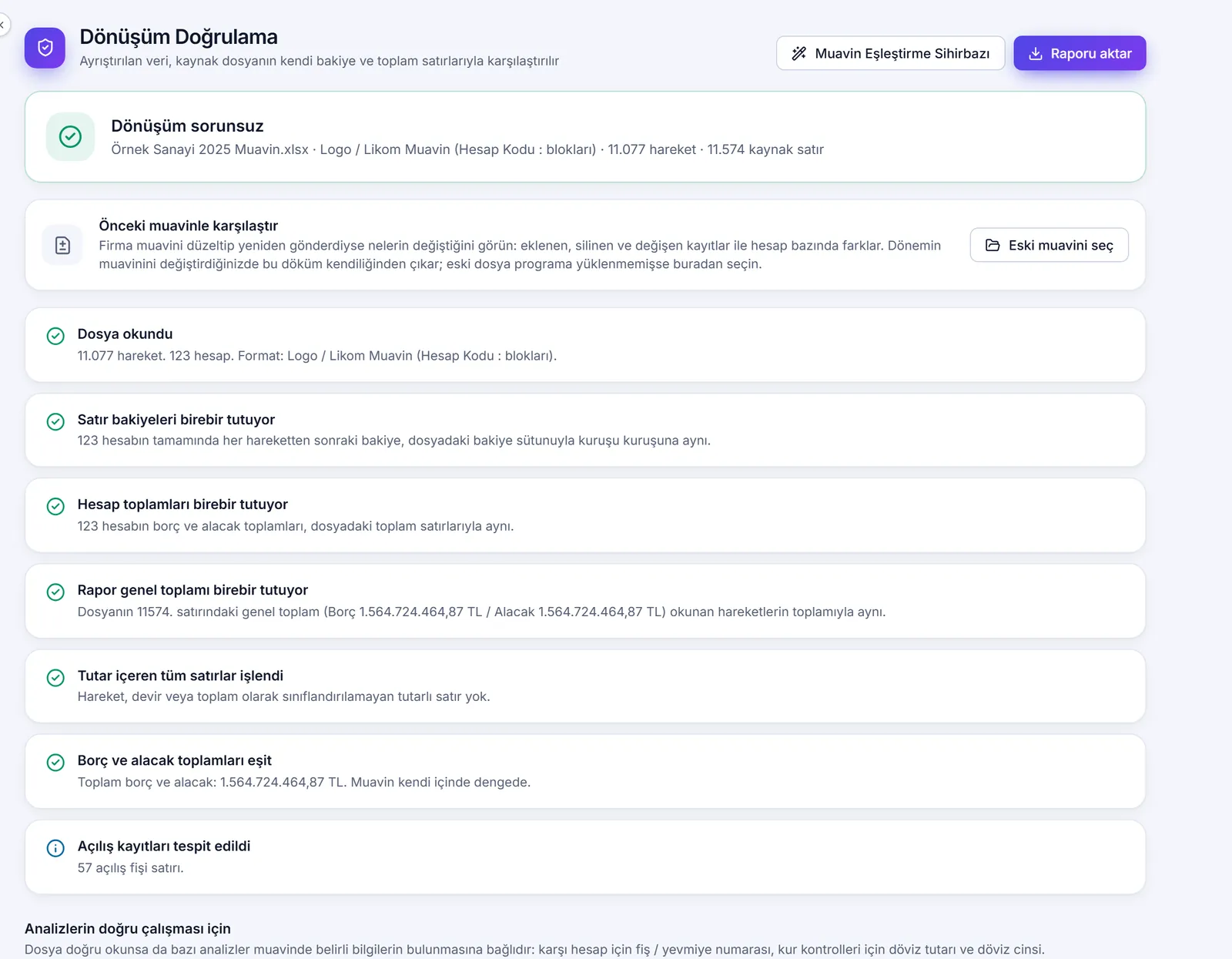
Task: Collapse the sidebar with the top-left chevron
Action: (2, 25)
